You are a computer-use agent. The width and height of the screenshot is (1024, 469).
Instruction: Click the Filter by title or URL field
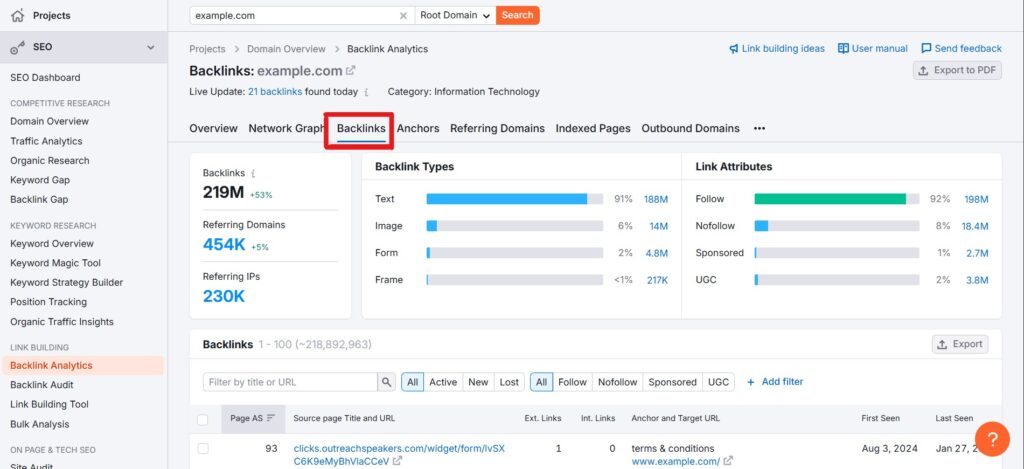pos(290,382)
